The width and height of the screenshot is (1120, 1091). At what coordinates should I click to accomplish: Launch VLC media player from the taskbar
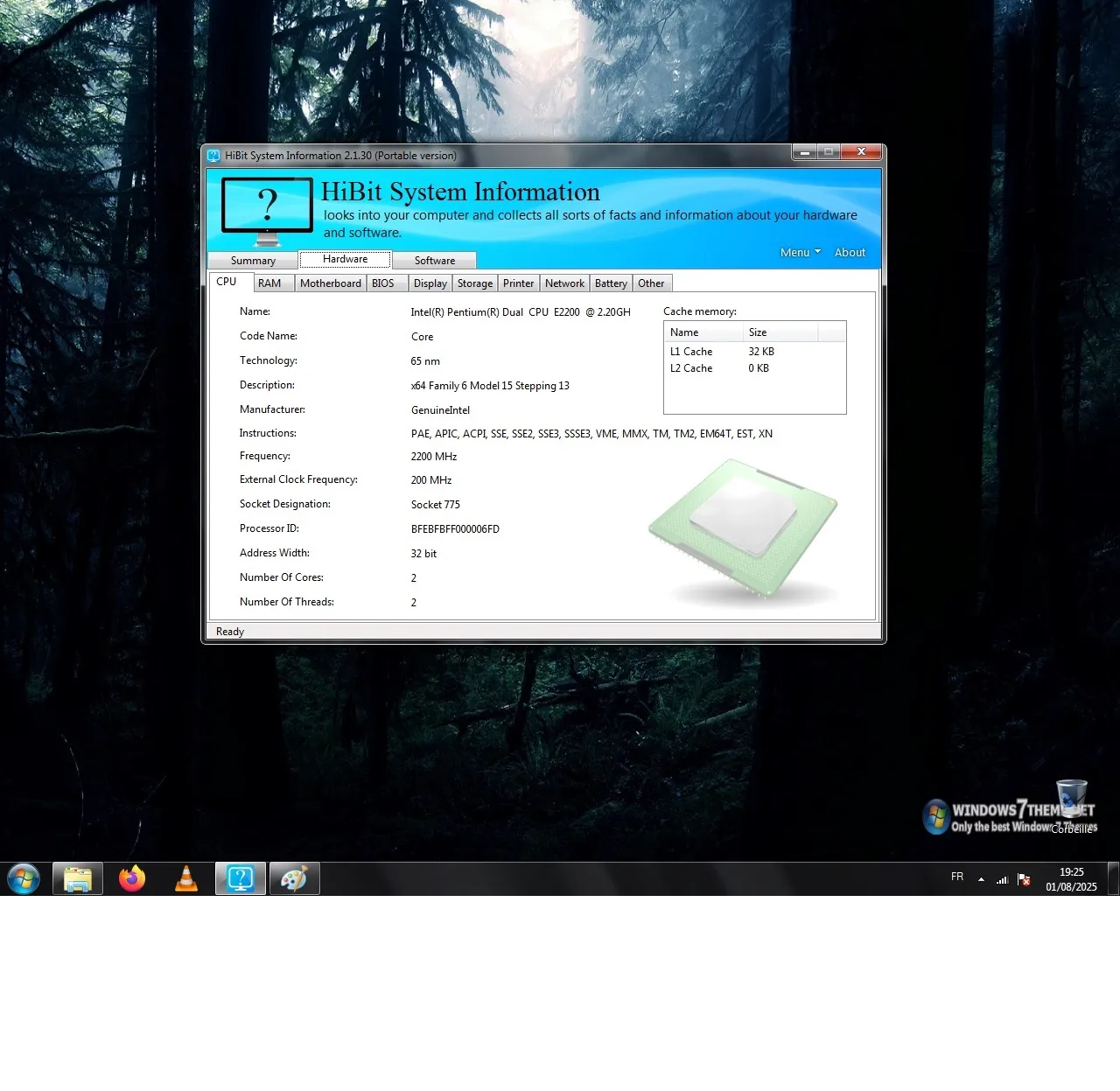tap(186, 878)
